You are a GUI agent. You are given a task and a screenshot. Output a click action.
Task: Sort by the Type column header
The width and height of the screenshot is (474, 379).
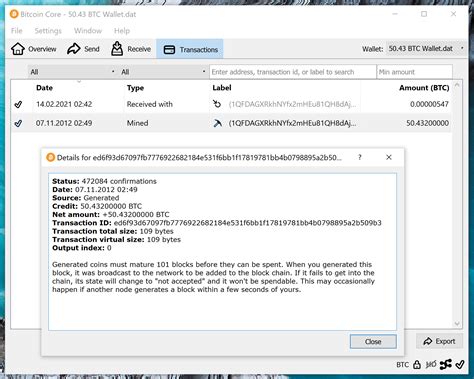pos(135,88)
